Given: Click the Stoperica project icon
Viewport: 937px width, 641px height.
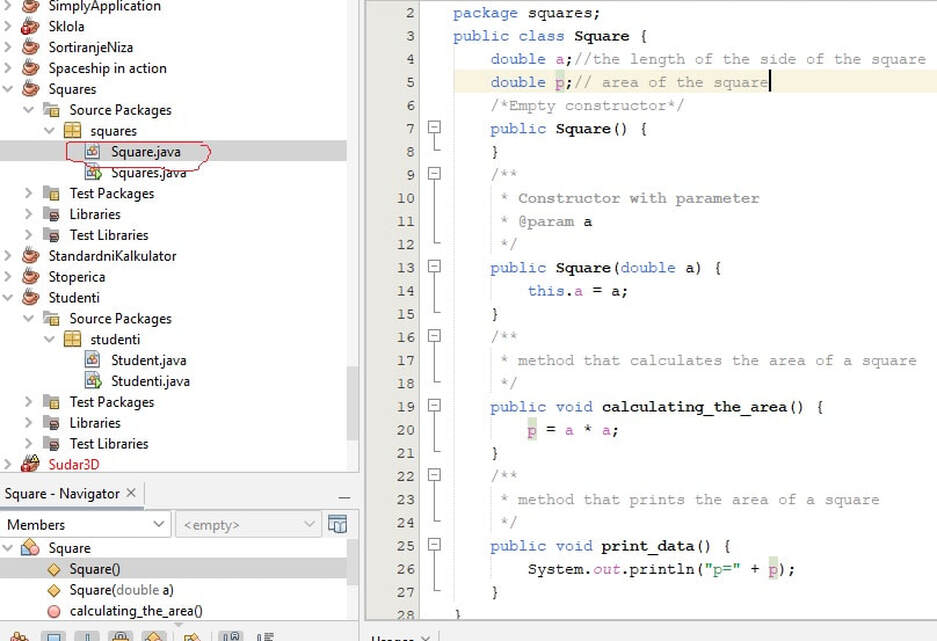Looking at the screenshot, I should 30,277.
